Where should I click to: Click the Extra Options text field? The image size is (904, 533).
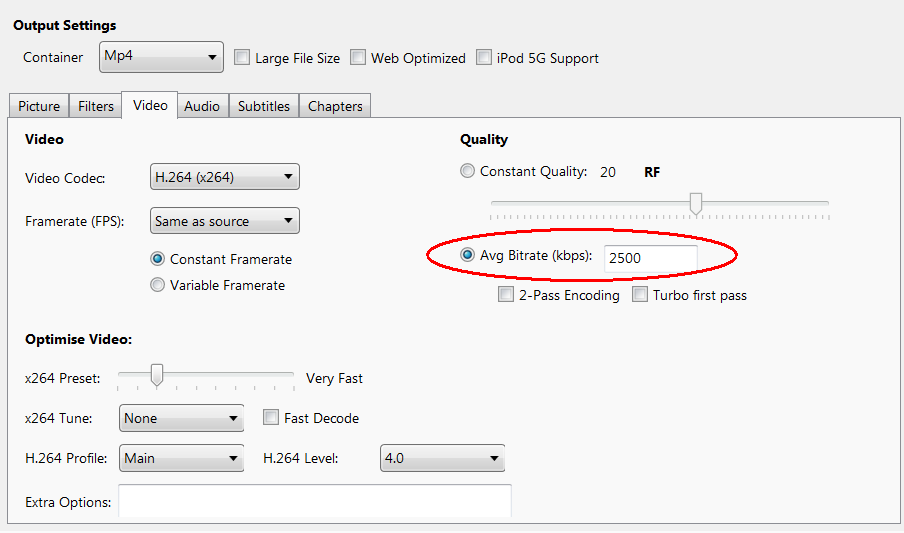tap(315, 501)
